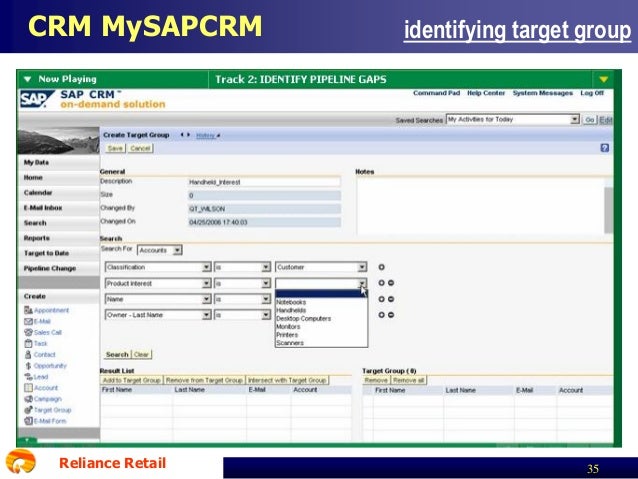
Task: Click the Task clipboard icon
Action: 28,343
